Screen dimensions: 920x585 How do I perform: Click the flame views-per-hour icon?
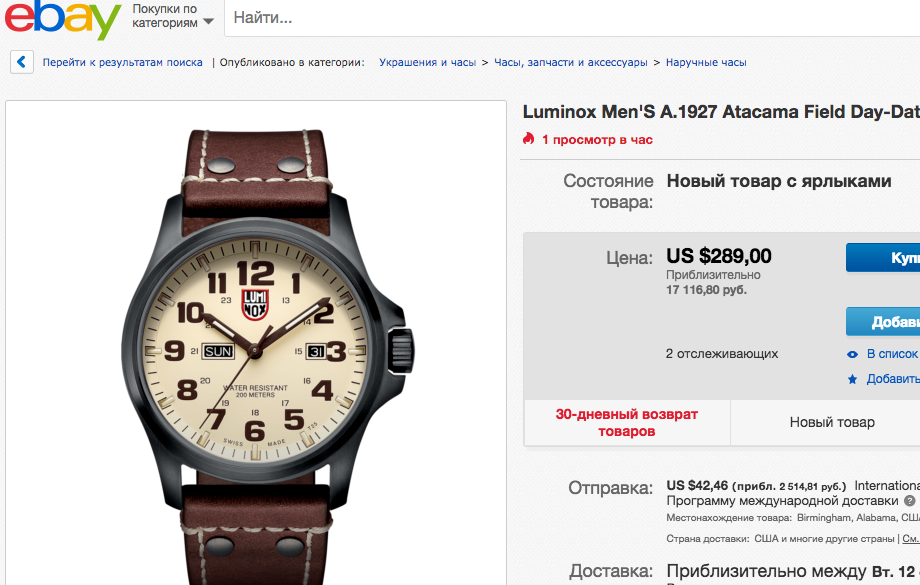coord(529,139)
